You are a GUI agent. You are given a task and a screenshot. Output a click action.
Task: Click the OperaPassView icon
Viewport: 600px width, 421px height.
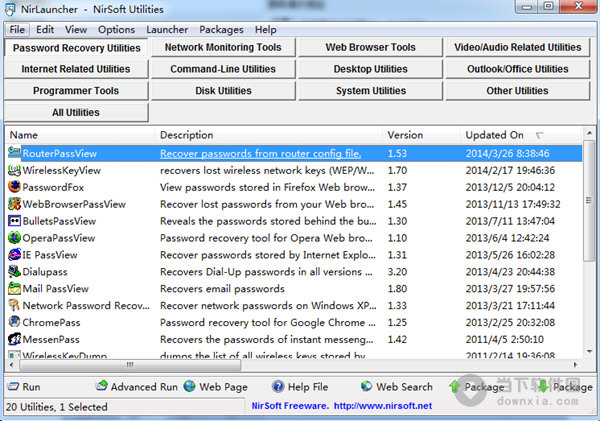(x=14, y=237)
